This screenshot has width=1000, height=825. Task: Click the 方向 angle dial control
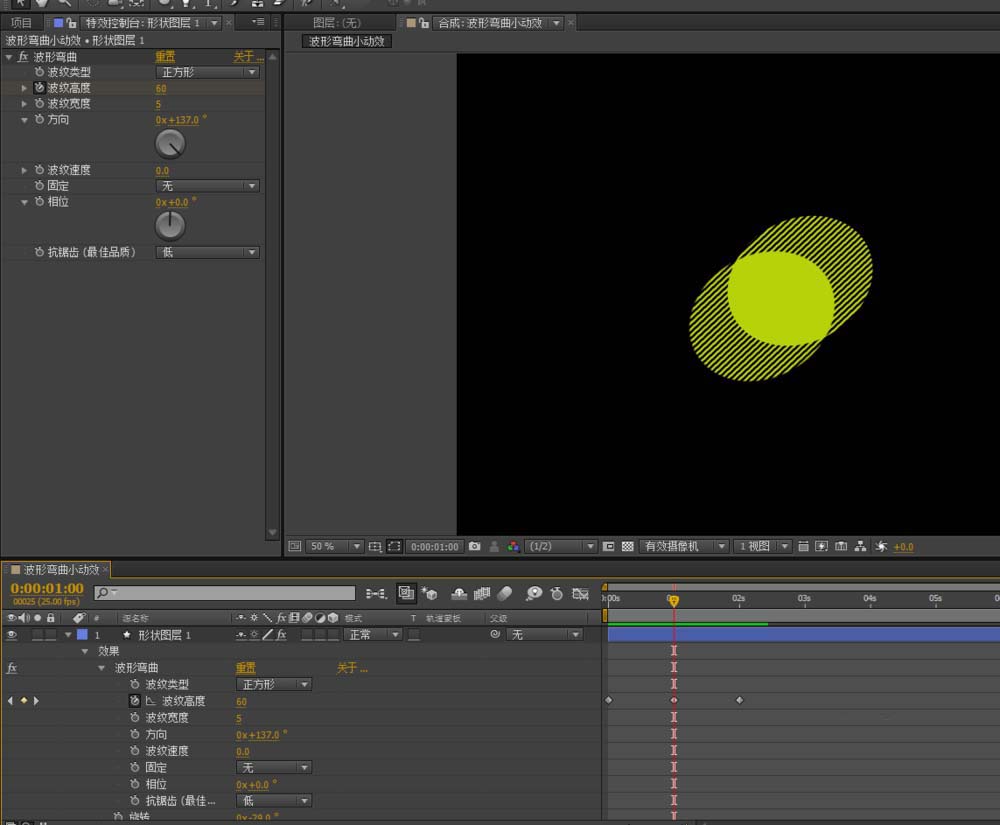pos(171,145)
